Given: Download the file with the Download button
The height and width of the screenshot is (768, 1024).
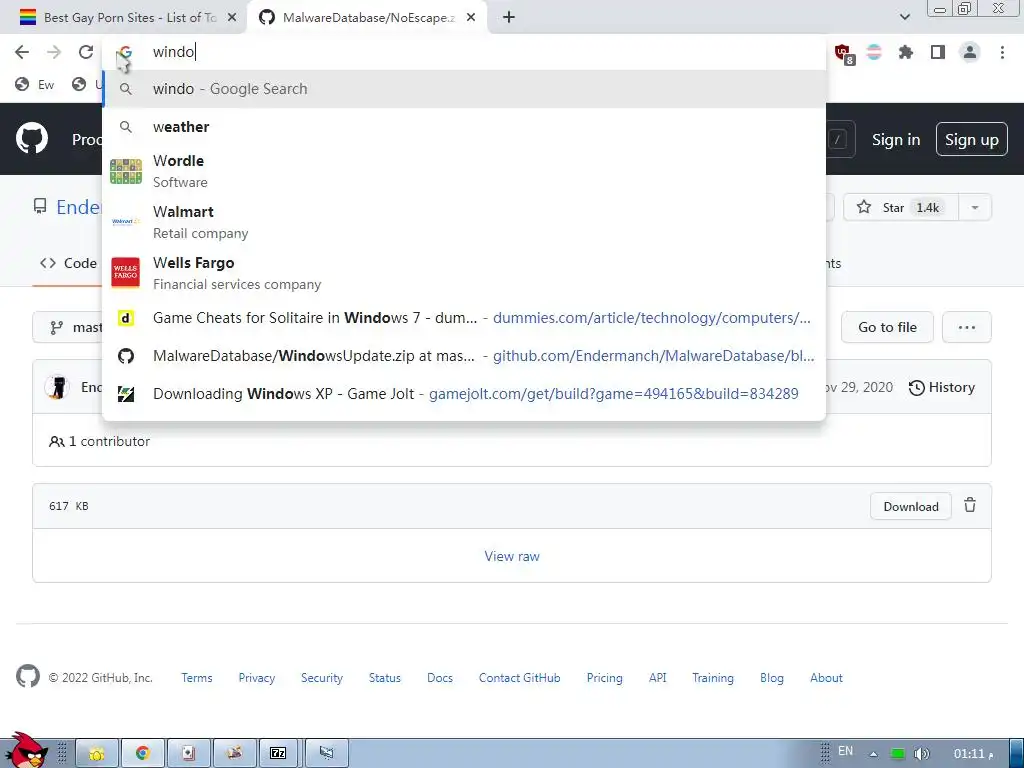Looking at the screenshot, I should pos(910,507).
